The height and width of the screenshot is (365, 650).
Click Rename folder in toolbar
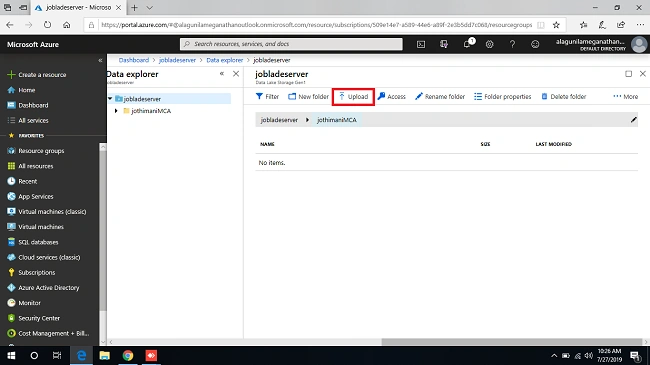(440, 97)
